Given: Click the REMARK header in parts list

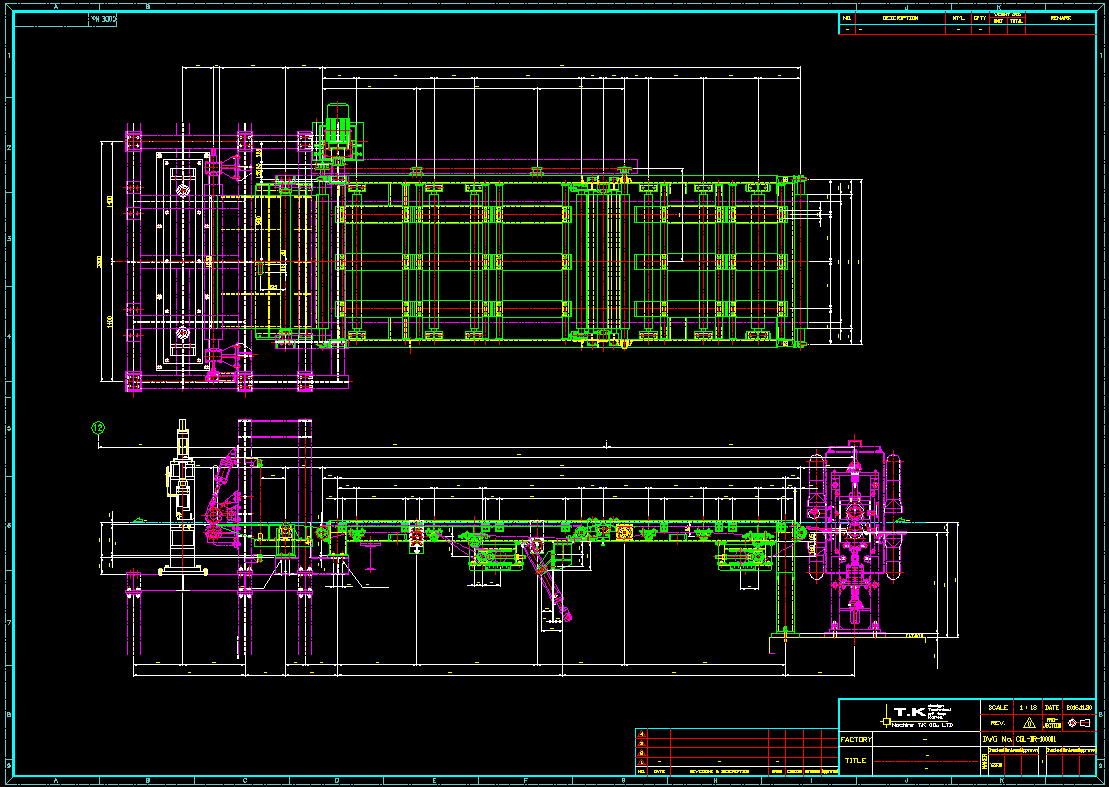Looking at the screenshot, I should [1061, 18].
